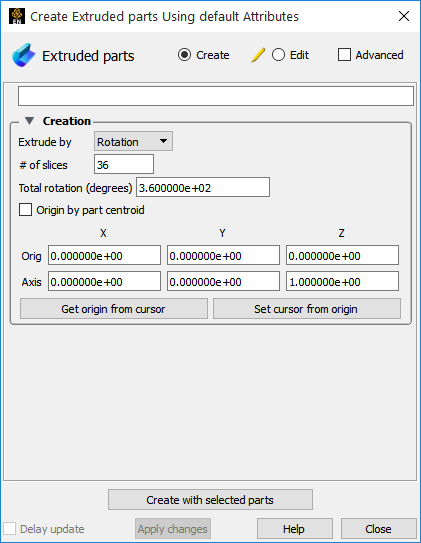Click the # of slices label
The height and width of the screenshot is (543, 421).
[x=43, y=165]
